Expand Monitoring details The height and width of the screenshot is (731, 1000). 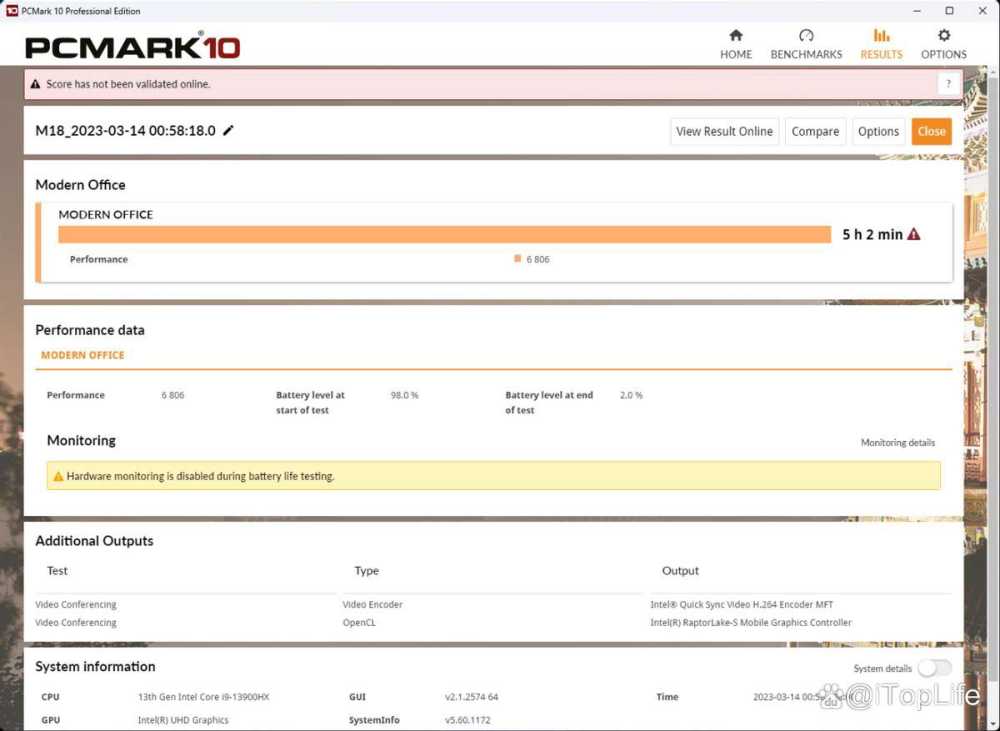(x=897, y=442)
